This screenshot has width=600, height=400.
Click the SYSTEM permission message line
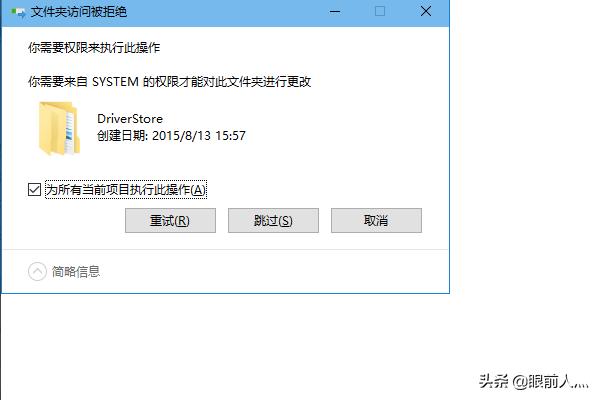pos(169,82)
